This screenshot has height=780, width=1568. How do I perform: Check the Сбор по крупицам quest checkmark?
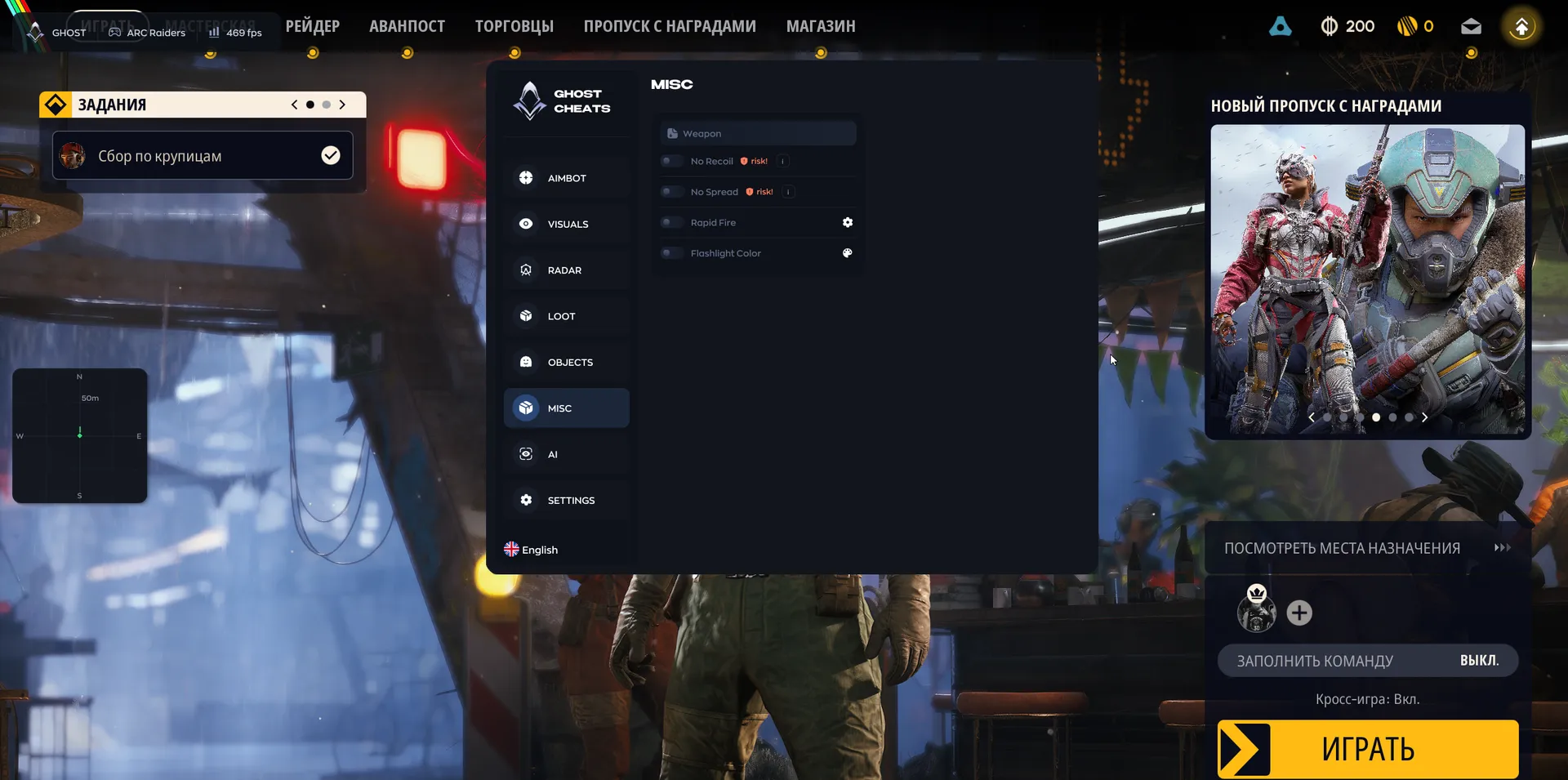coord(331,155)
